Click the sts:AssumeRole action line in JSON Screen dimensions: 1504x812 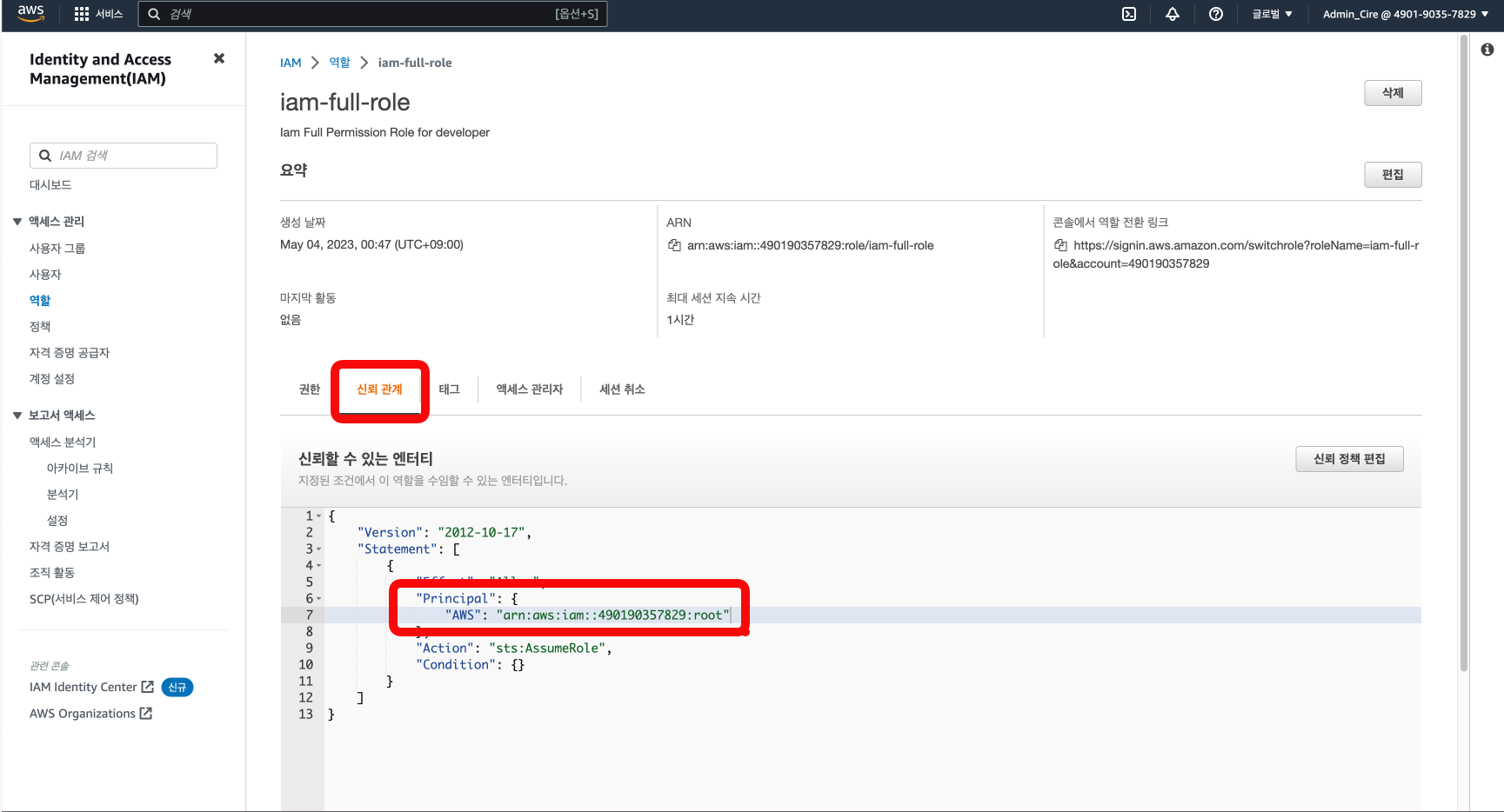(x=513, y=649)
